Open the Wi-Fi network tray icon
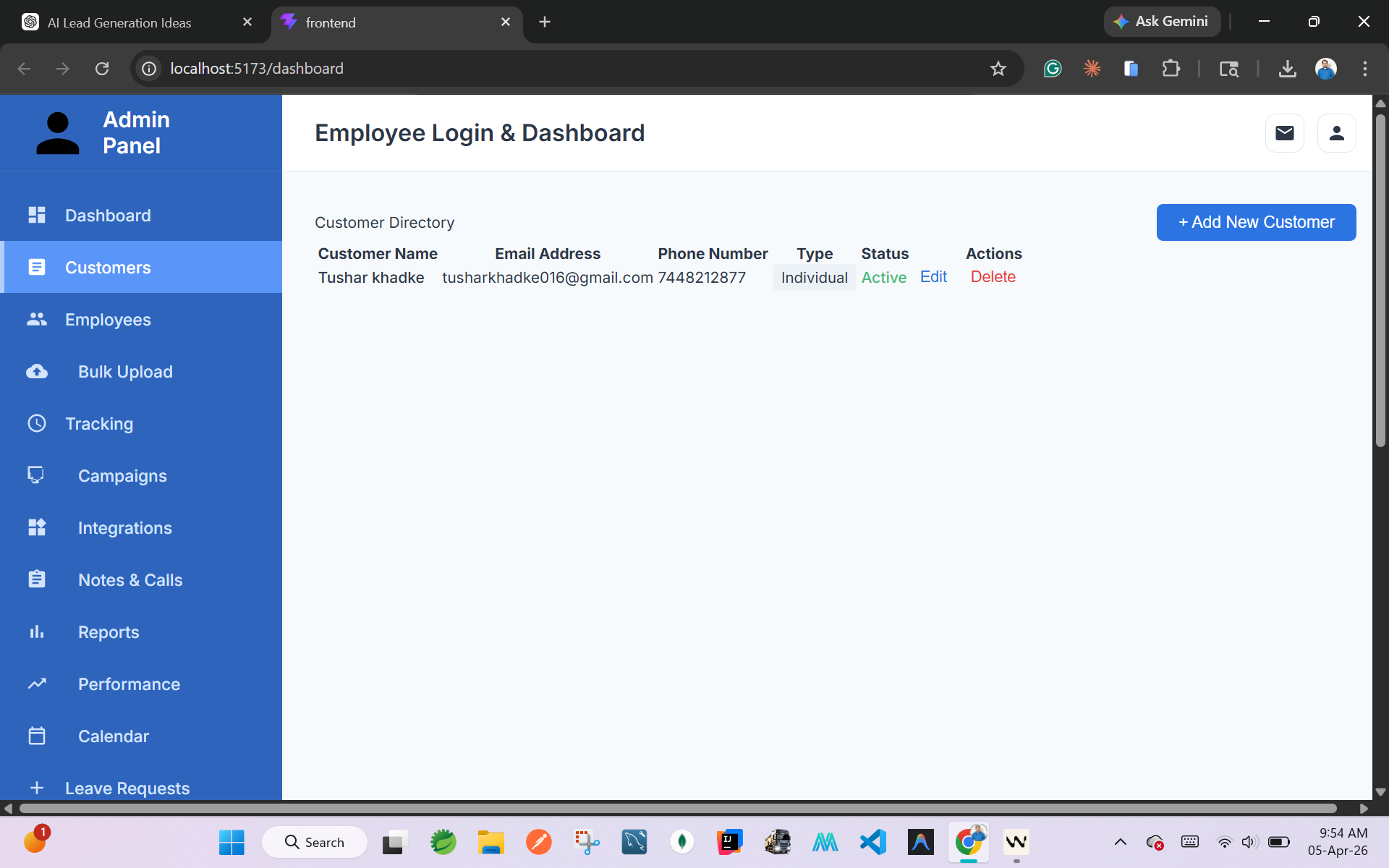 [x=1224, y=842]
